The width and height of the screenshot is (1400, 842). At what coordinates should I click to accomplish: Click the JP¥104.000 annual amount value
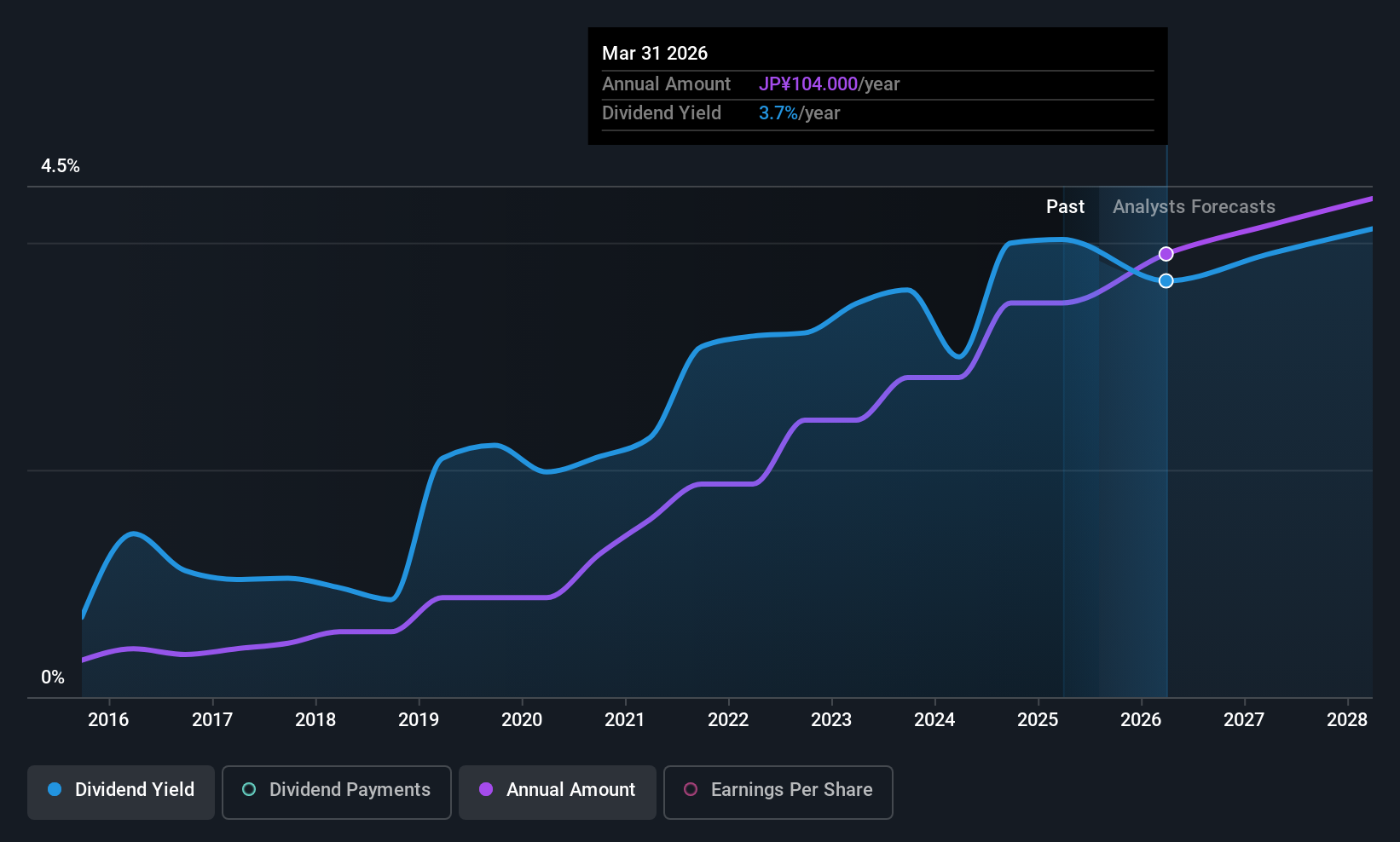[x=808, y=84]
